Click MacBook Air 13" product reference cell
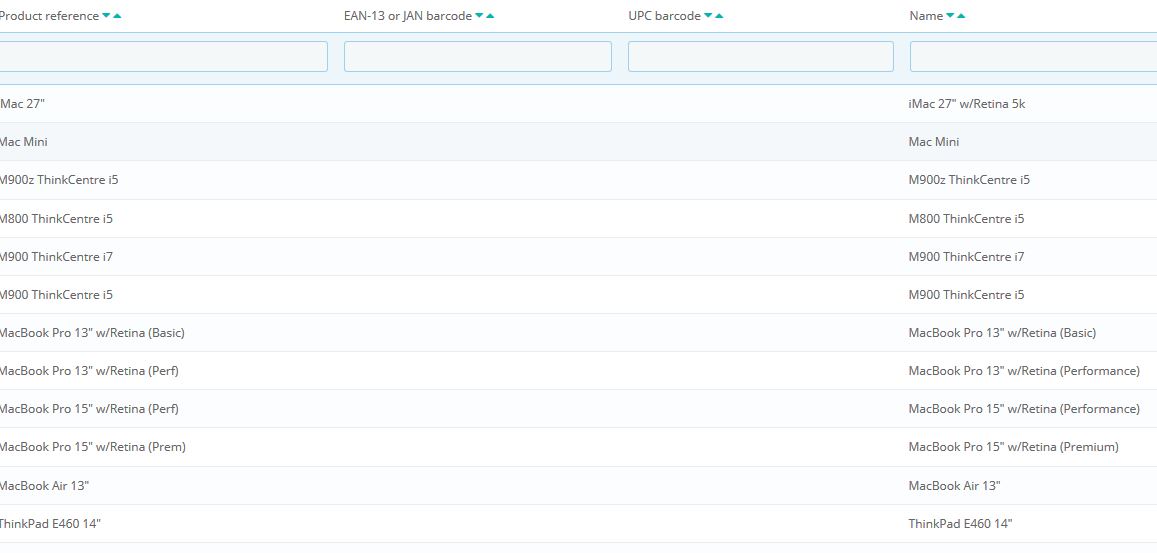The image size is (1157, 553). click(44, 486)
